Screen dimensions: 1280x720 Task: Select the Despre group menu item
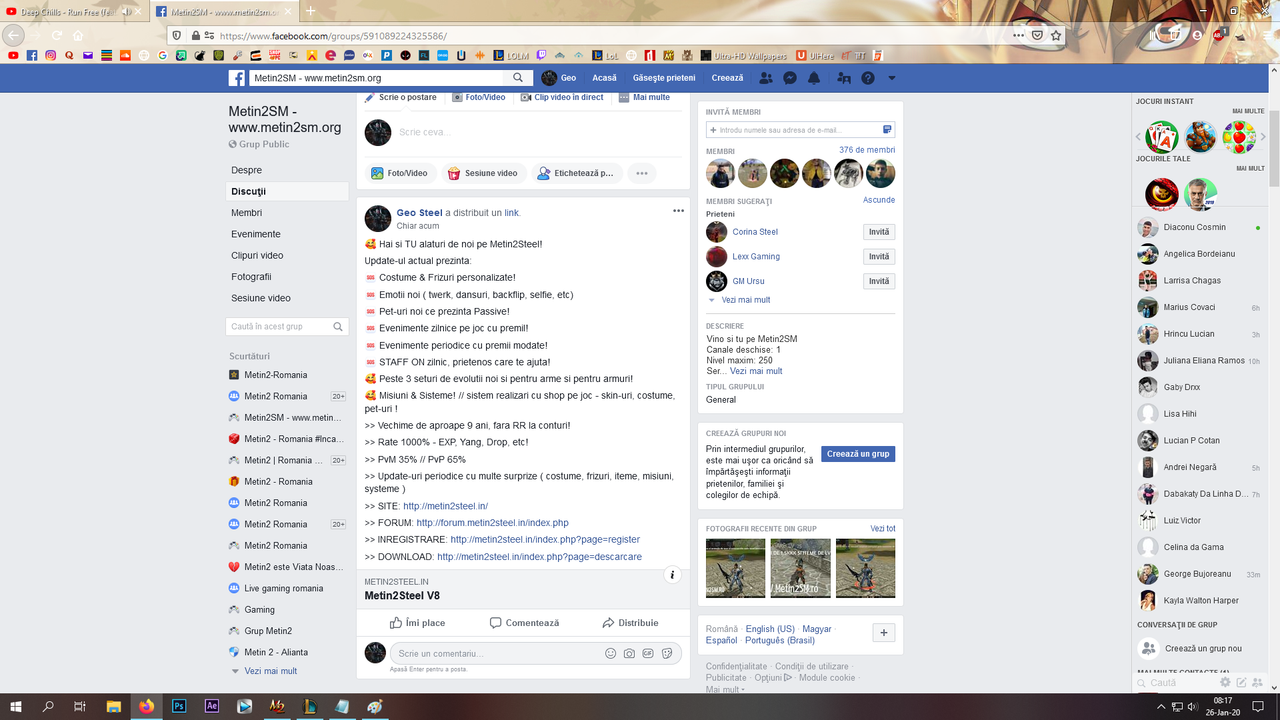288,170
